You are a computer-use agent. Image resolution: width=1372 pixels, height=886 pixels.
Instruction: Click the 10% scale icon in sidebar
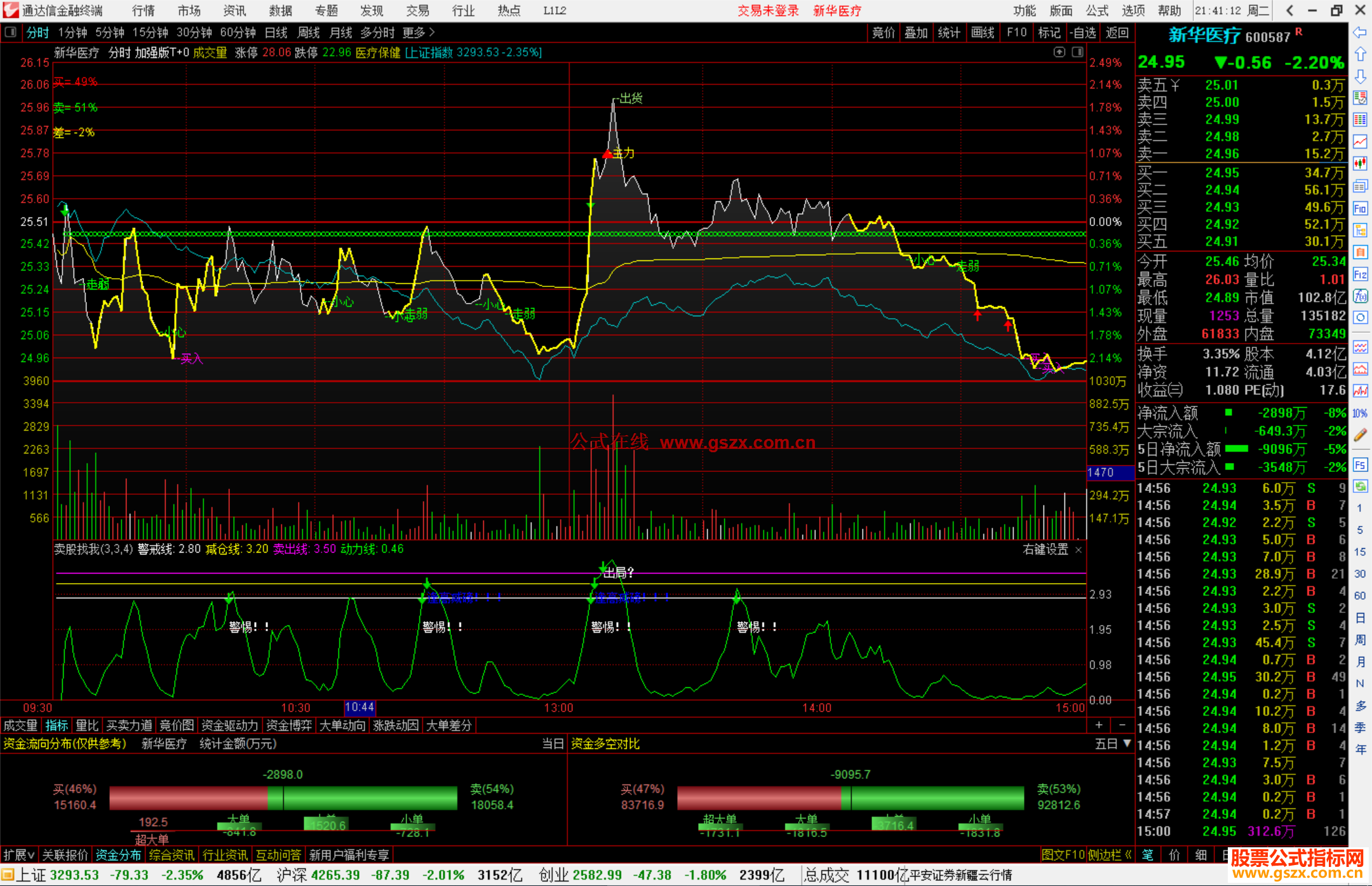point(1360,413)
